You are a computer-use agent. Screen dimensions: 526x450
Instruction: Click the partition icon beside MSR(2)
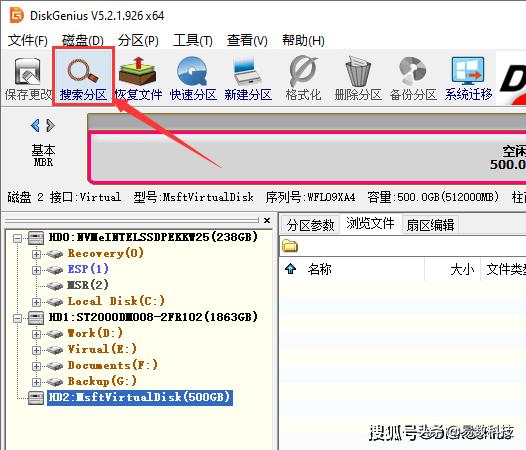pyautogui.click(x=55, y=286)
